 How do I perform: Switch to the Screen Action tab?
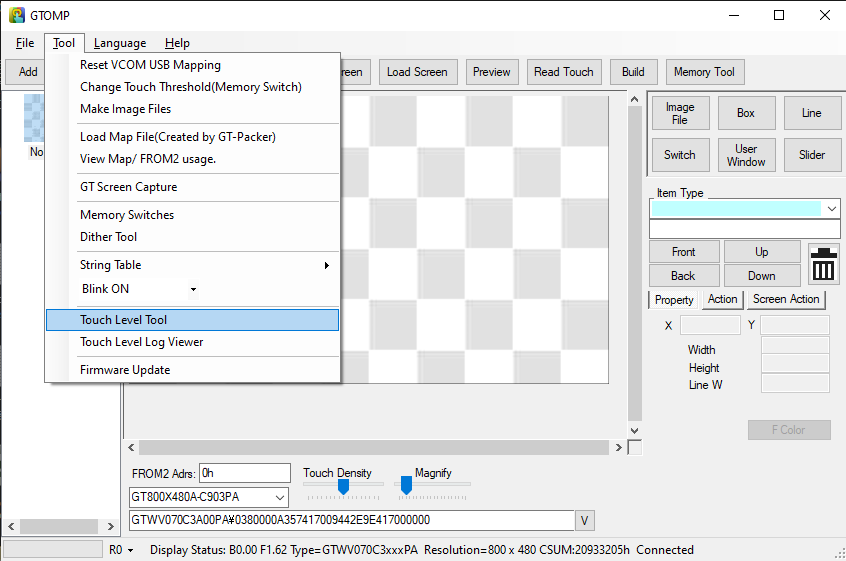(x=786, y=299)
